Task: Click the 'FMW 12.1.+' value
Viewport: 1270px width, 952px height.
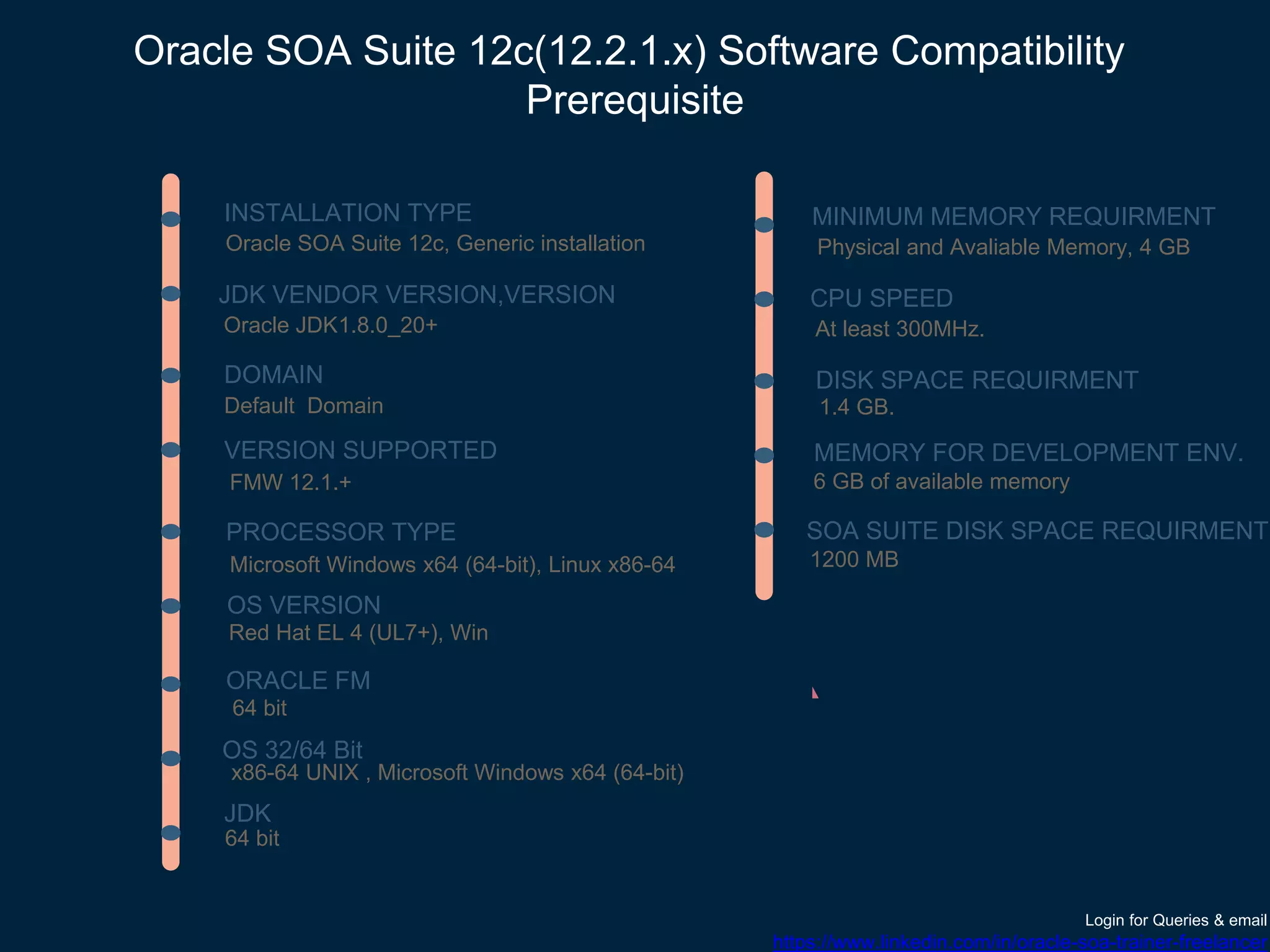Action: [291, 482]
